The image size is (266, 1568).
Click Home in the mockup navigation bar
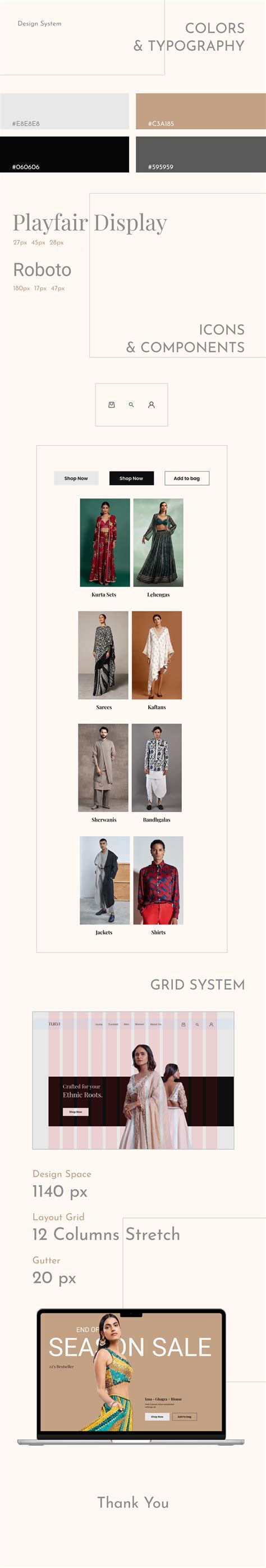point(99,1025)
